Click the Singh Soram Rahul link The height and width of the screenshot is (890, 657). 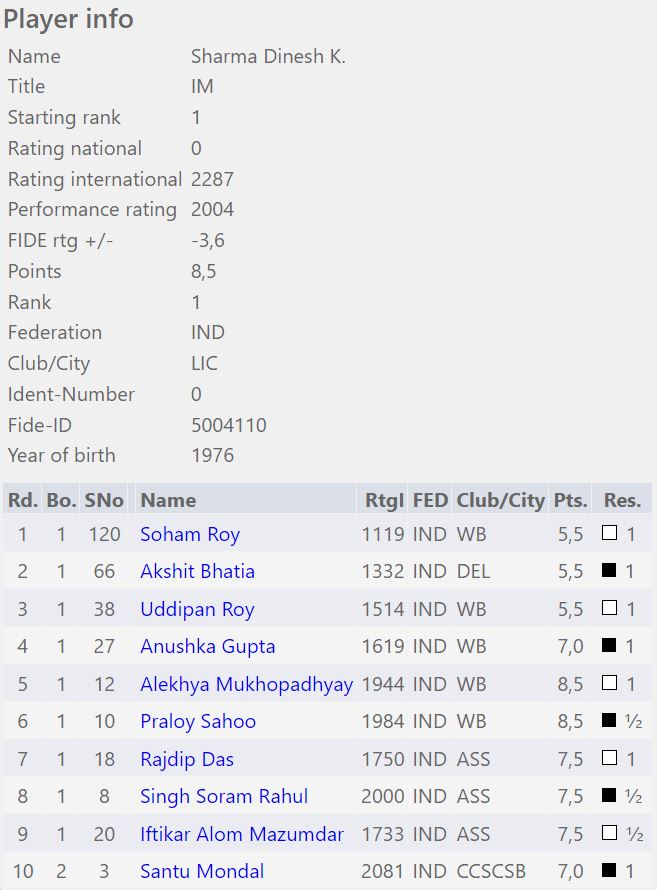(x=224, y=796)
